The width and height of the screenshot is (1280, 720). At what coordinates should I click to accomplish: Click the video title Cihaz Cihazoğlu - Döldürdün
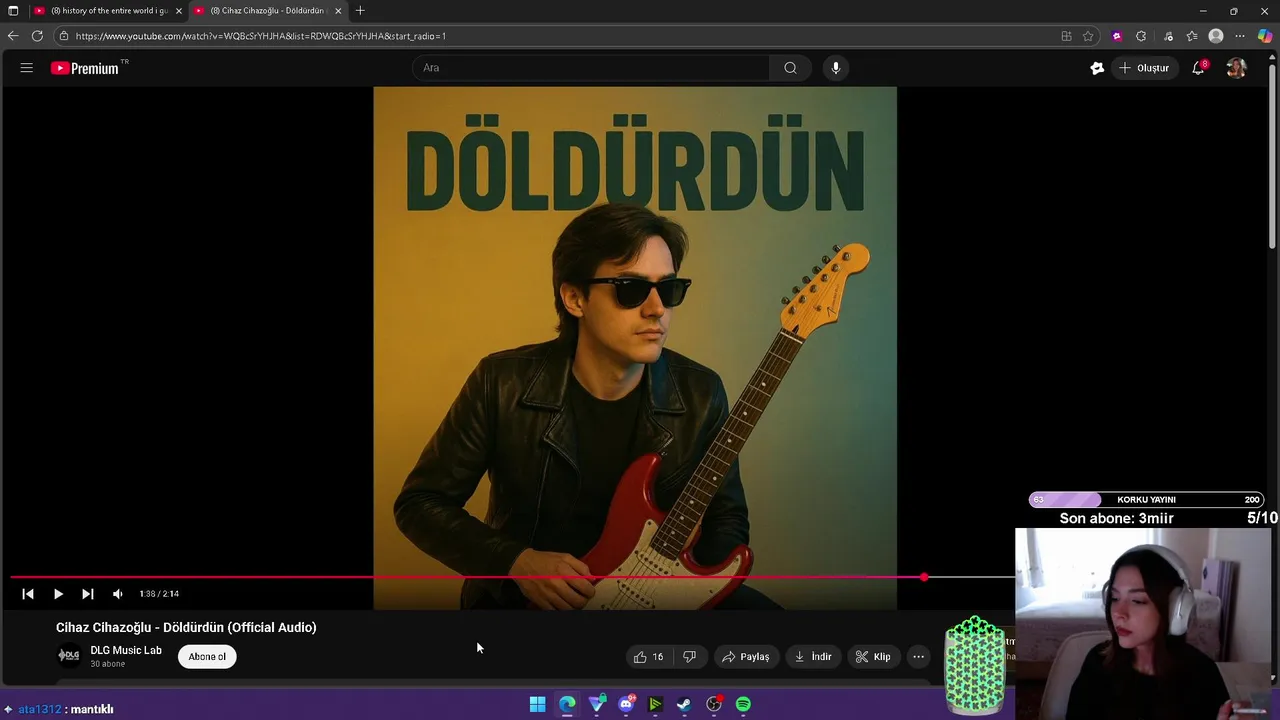pyautogui.click(x=186, y=627)
